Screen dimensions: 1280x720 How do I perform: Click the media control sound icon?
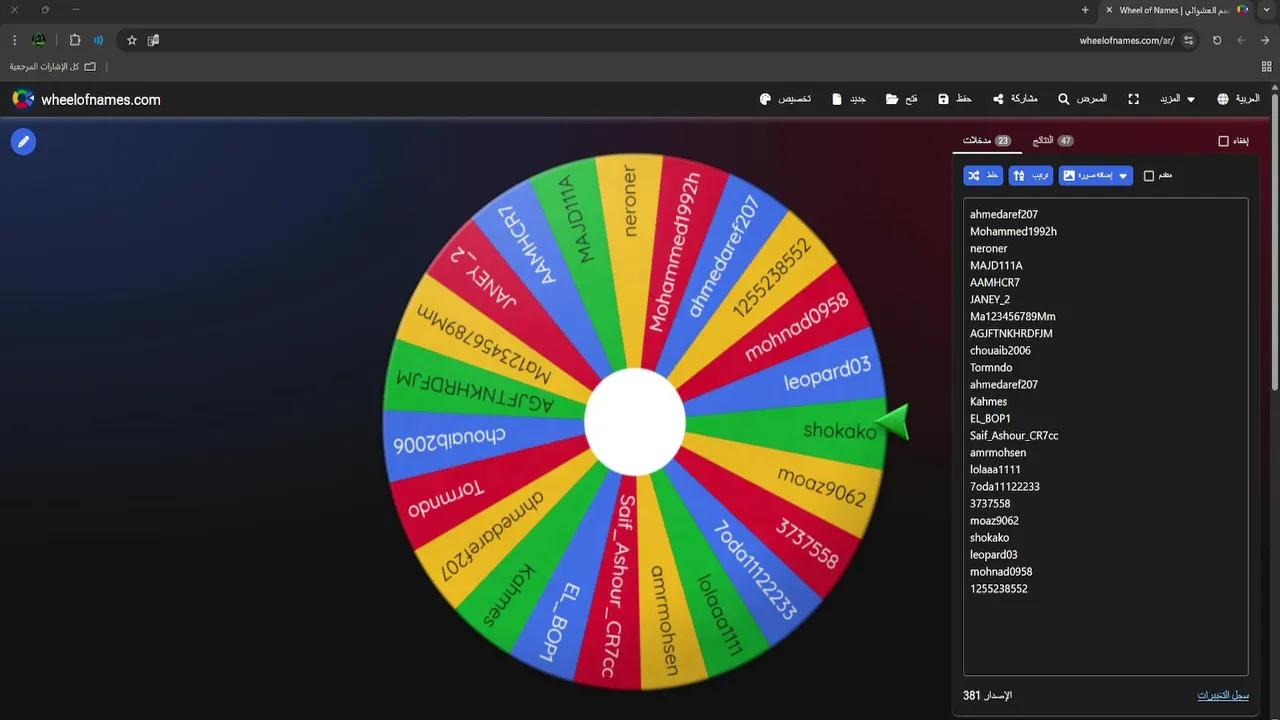point(98,40)
